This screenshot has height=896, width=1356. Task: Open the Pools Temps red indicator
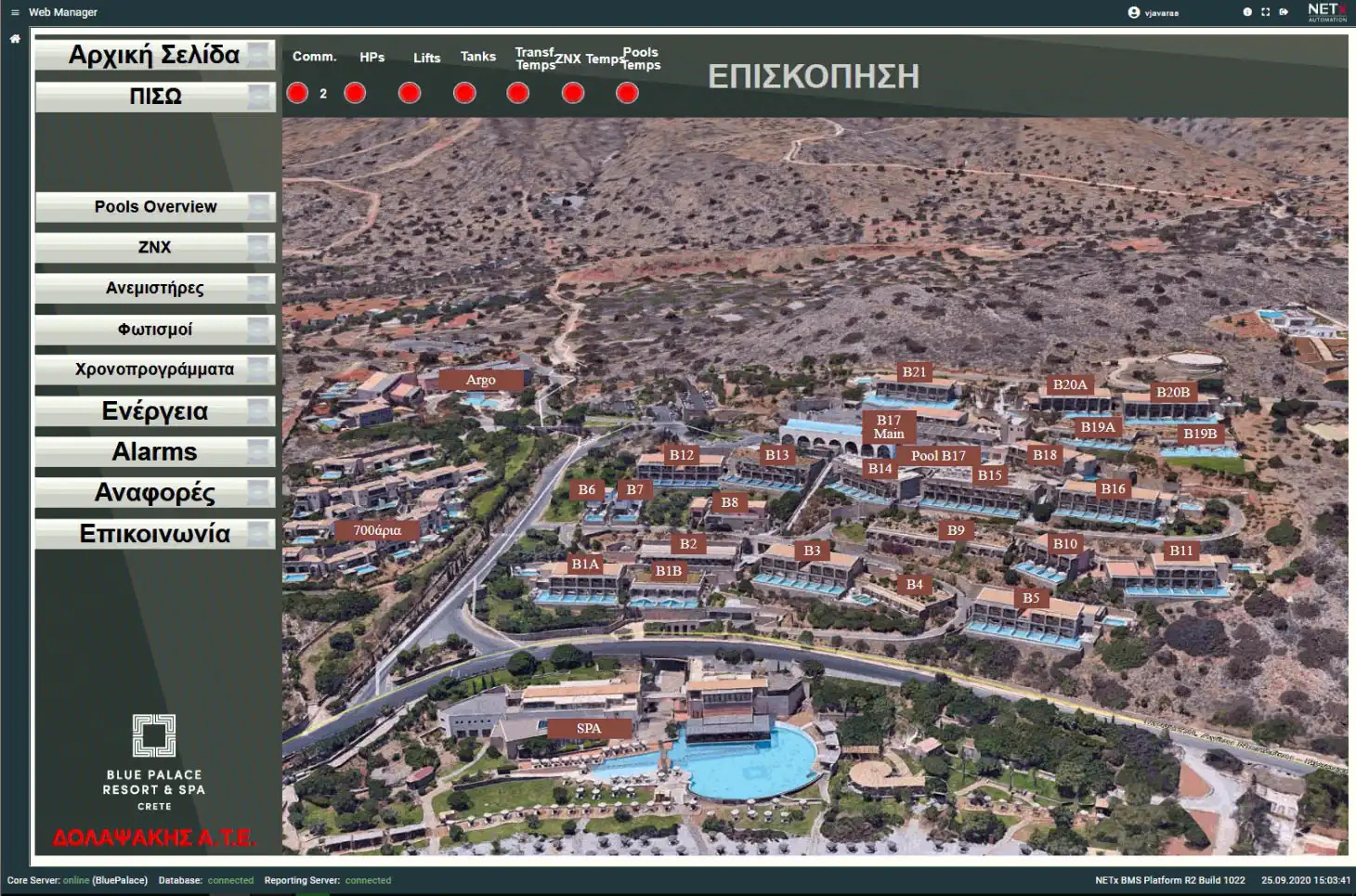click(x=628, y=93)
